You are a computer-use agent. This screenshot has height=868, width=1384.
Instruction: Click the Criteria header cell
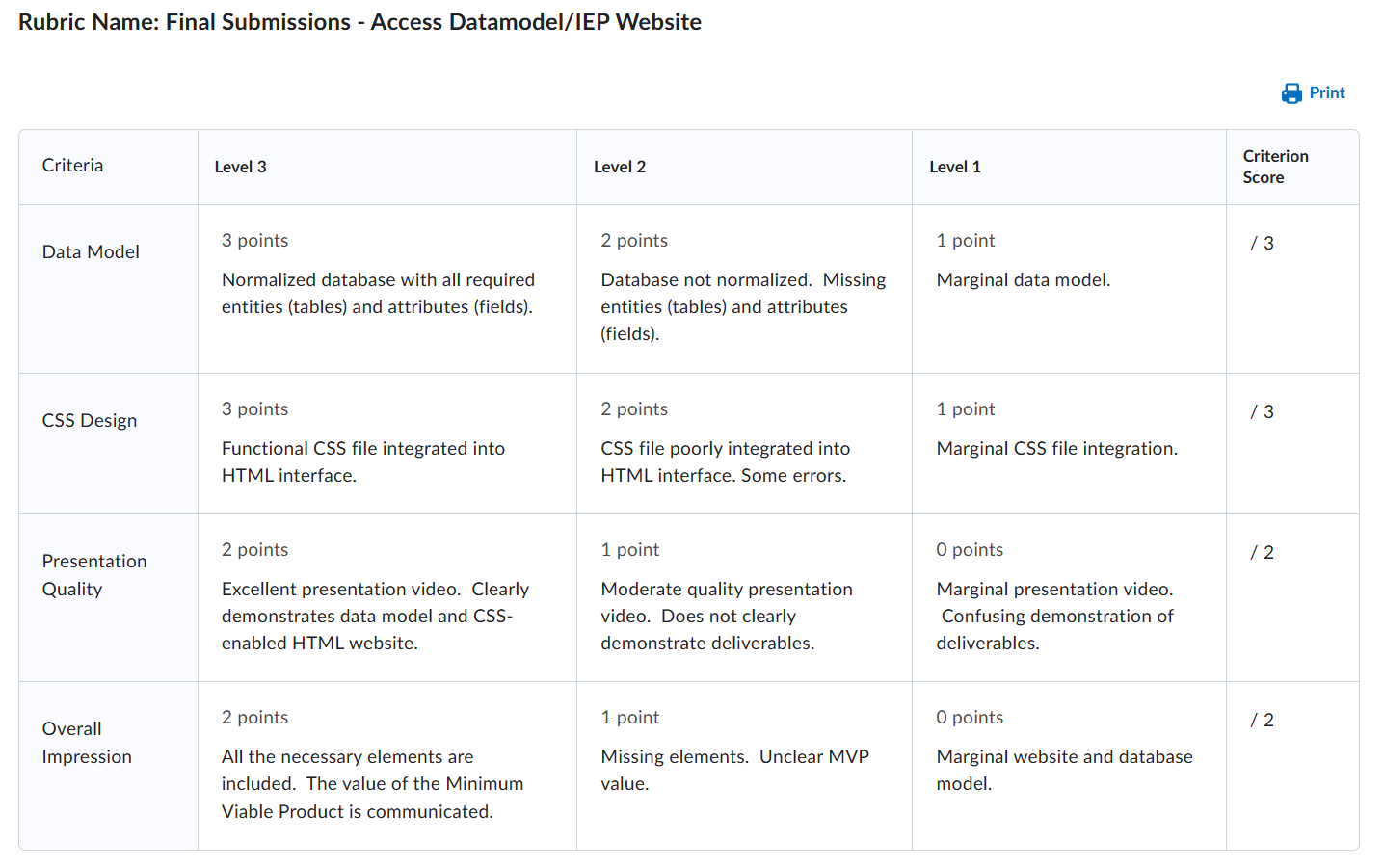pyautogui.click(x=72, y=166)
